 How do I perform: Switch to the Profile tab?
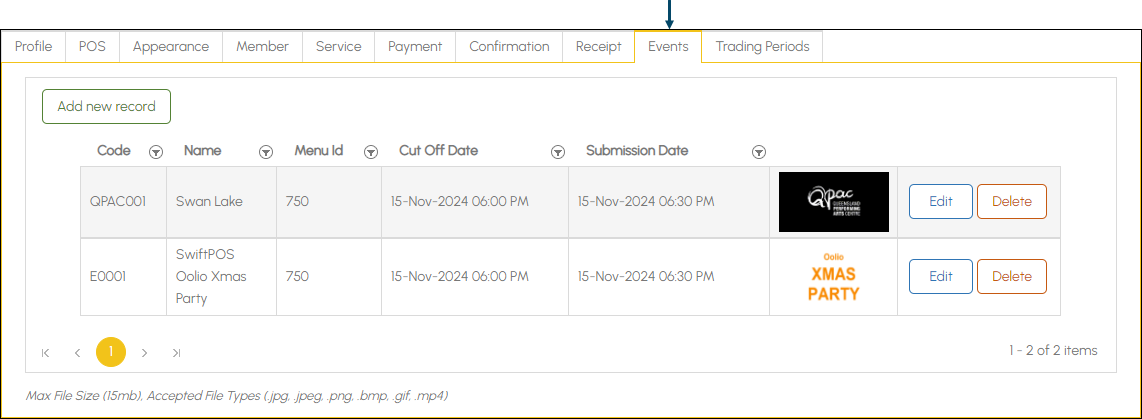(34, 47)
